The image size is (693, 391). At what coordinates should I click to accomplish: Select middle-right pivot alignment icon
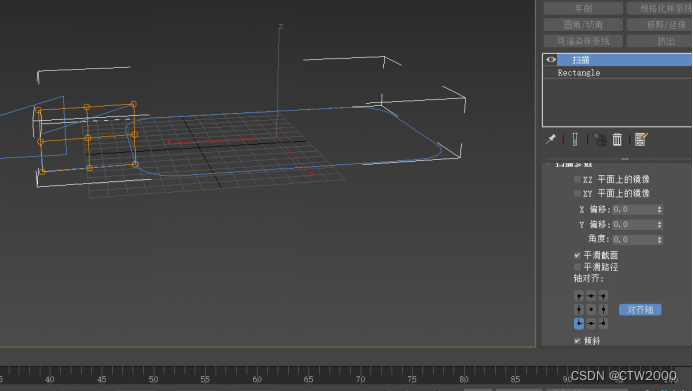click(603, 310)
